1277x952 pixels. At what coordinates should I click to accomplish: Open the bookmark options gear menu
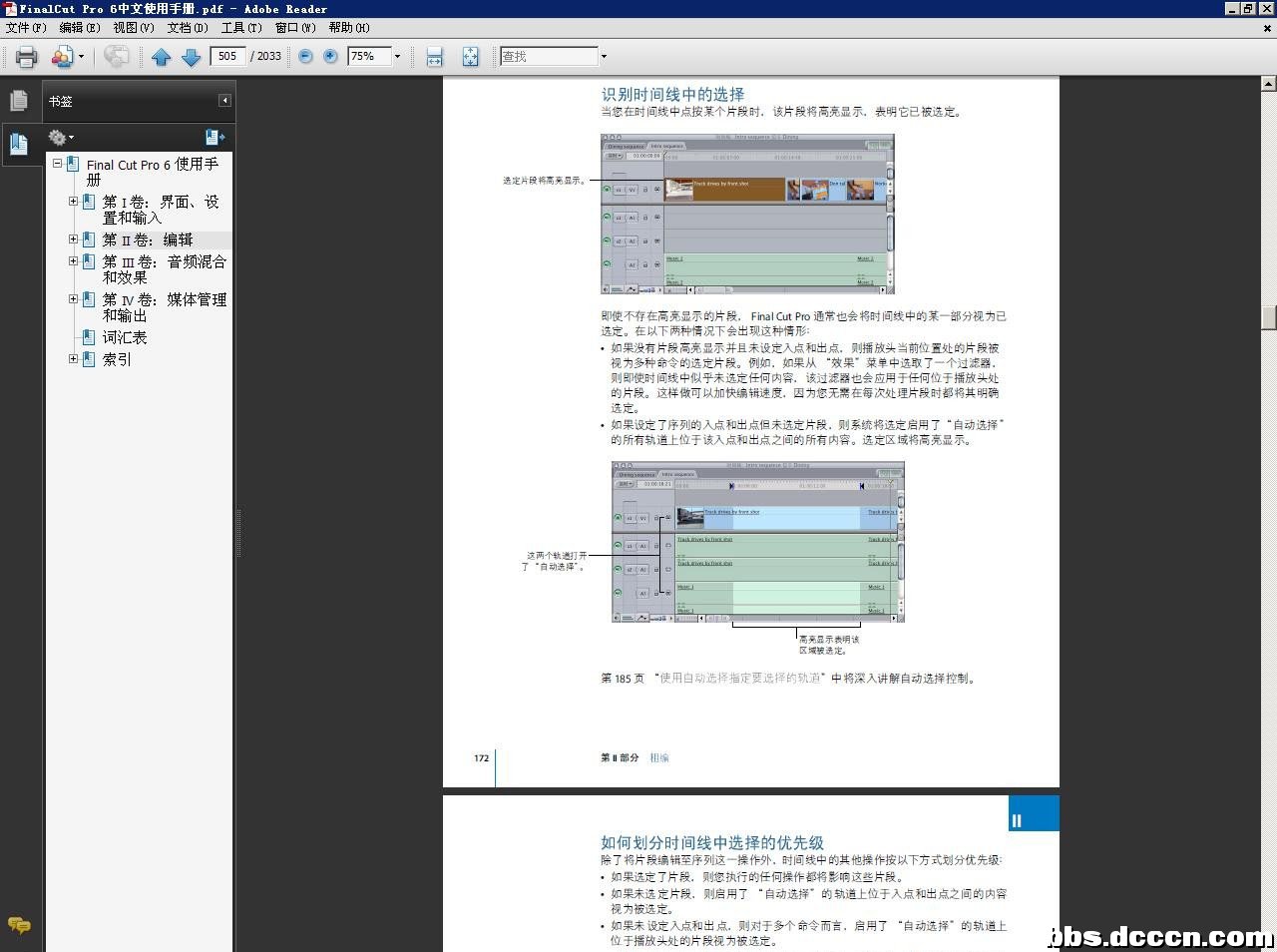tap(60, 138)
